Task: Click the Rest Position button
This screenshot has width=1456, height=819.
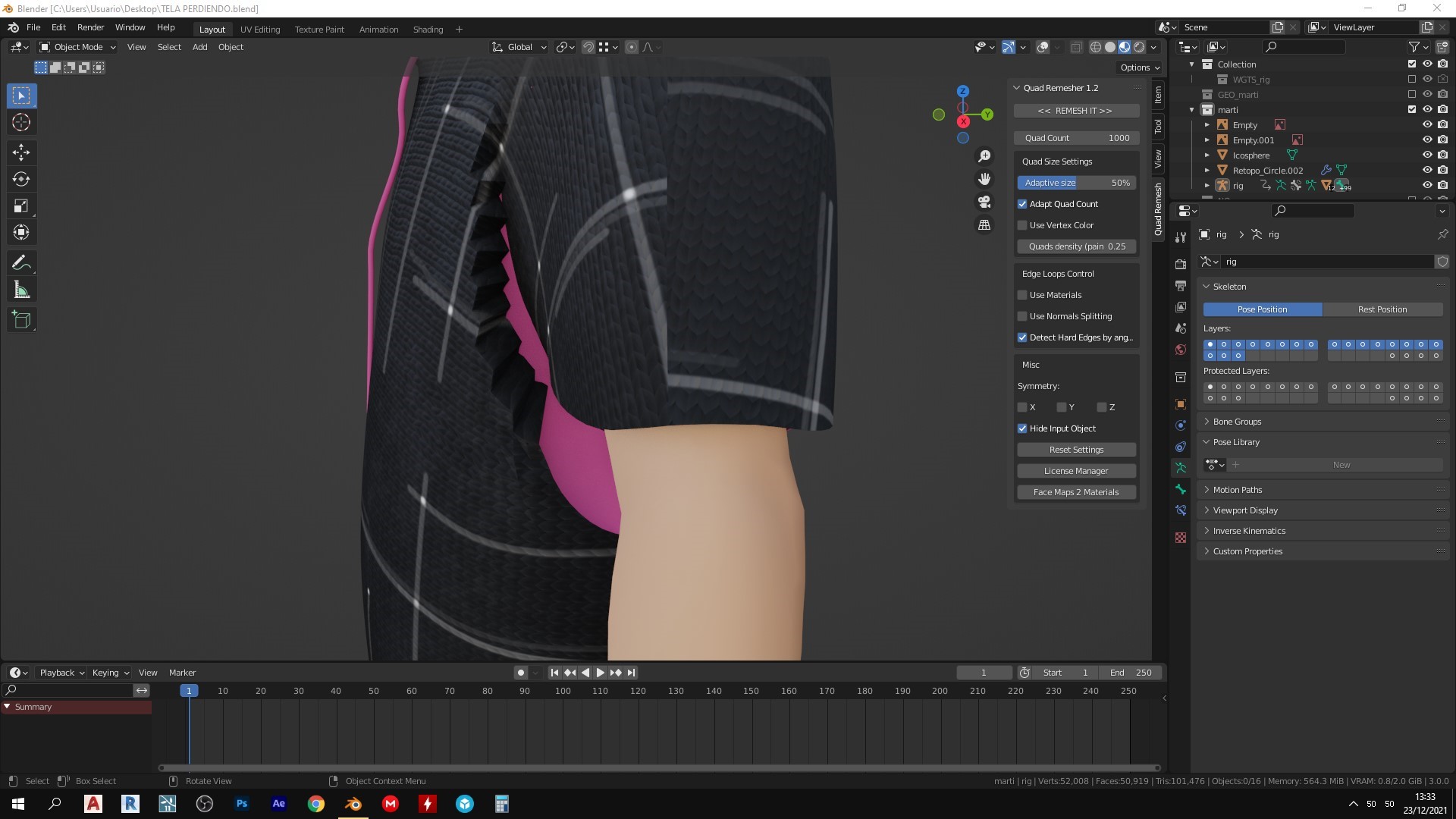Action: (x=1382, y=309)
